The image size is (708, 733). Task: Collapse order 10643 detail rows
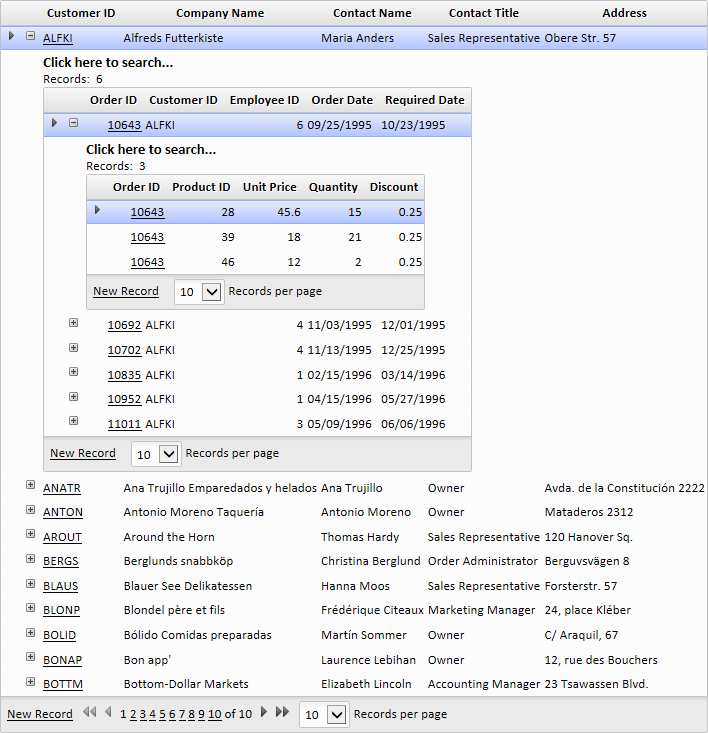pyautogui.click(x=73, y=122)
